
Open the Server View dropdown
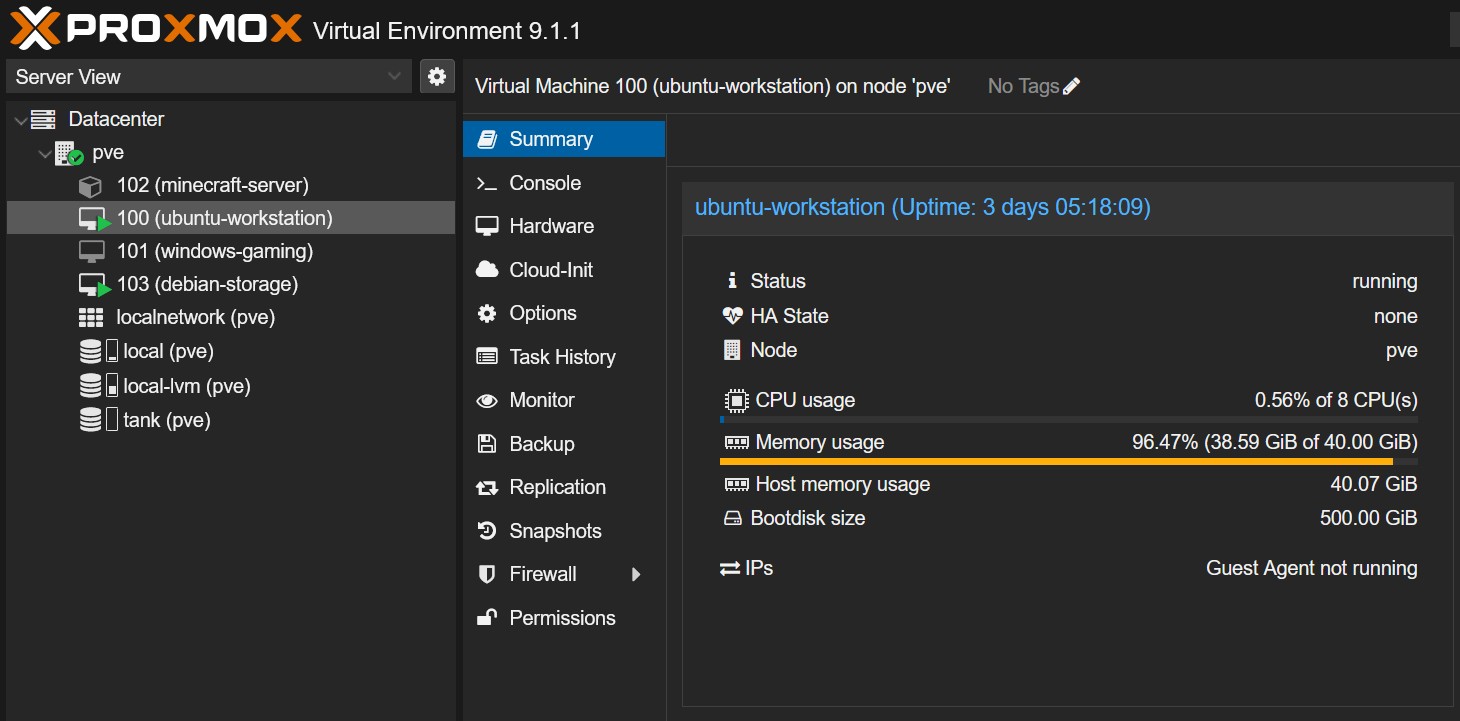209,77
